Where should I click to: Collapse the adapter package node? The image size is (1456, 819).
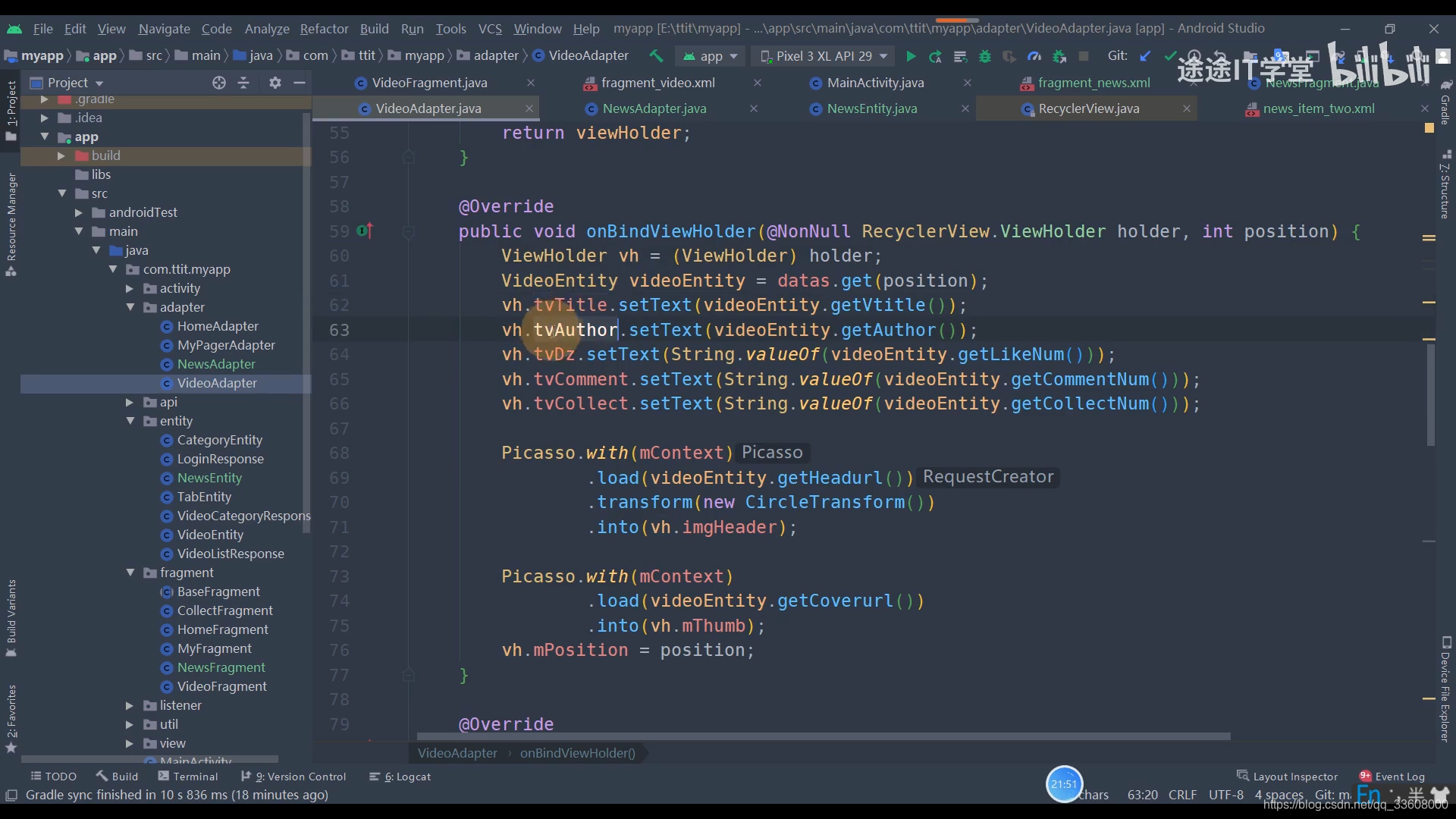130,307
